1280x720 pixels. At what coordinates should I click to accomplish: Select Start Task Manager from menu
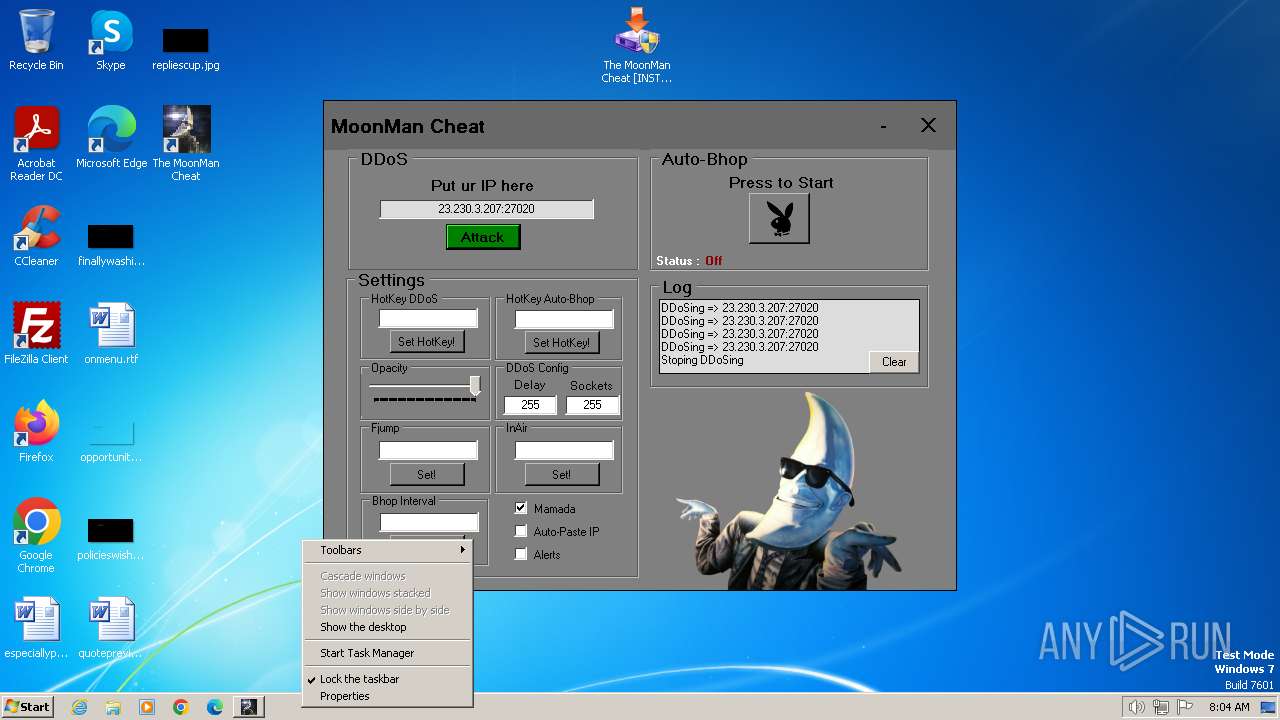[x=387, y=653]
